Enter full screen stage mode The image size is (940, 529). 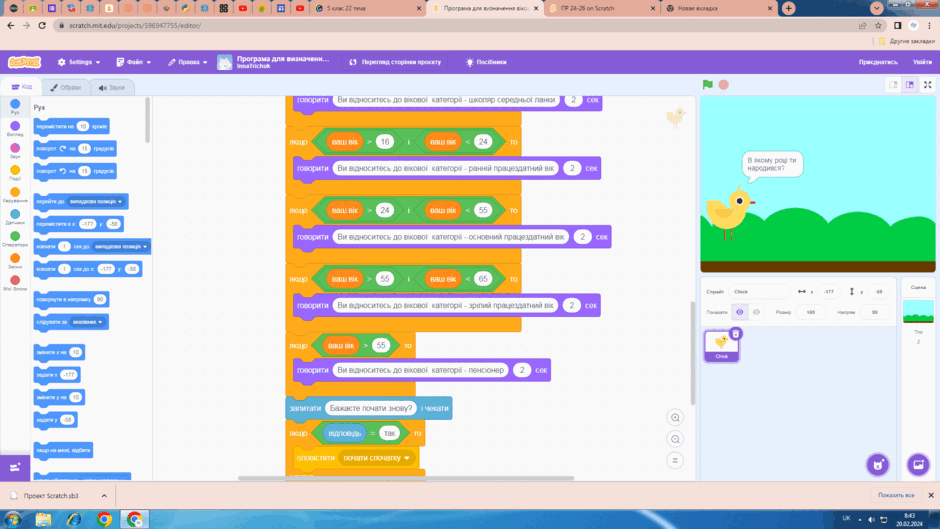coord(927,85)
